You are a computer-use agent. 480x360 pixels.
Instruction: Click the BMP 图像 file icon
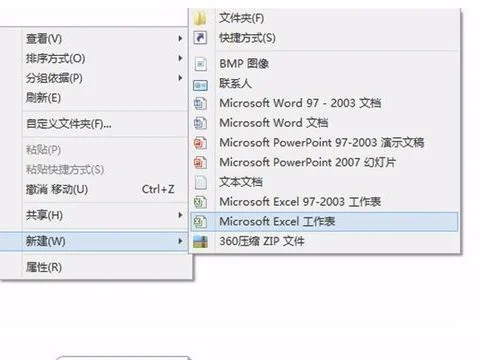[200, 64]
